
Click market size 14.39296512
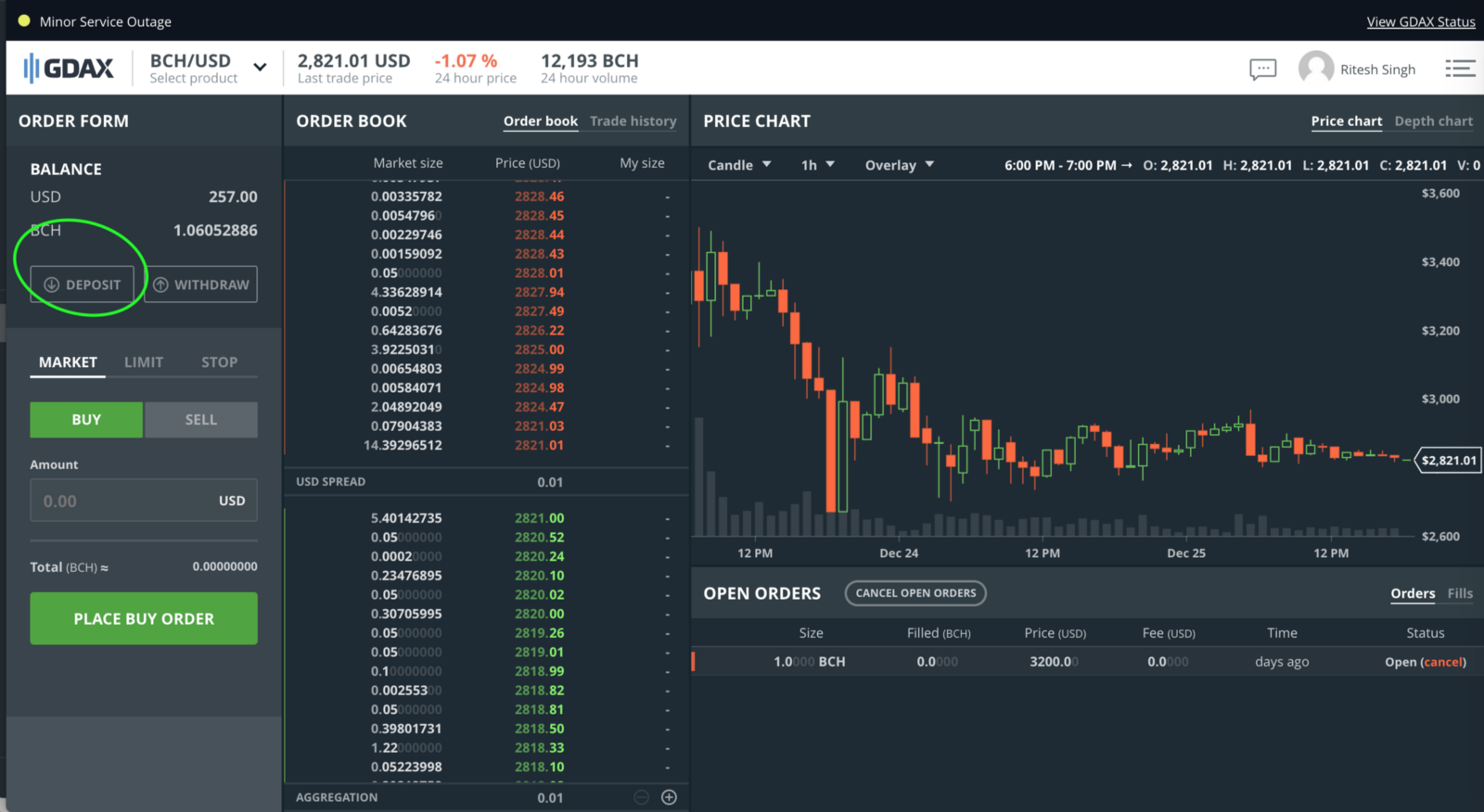coord(403,445)
